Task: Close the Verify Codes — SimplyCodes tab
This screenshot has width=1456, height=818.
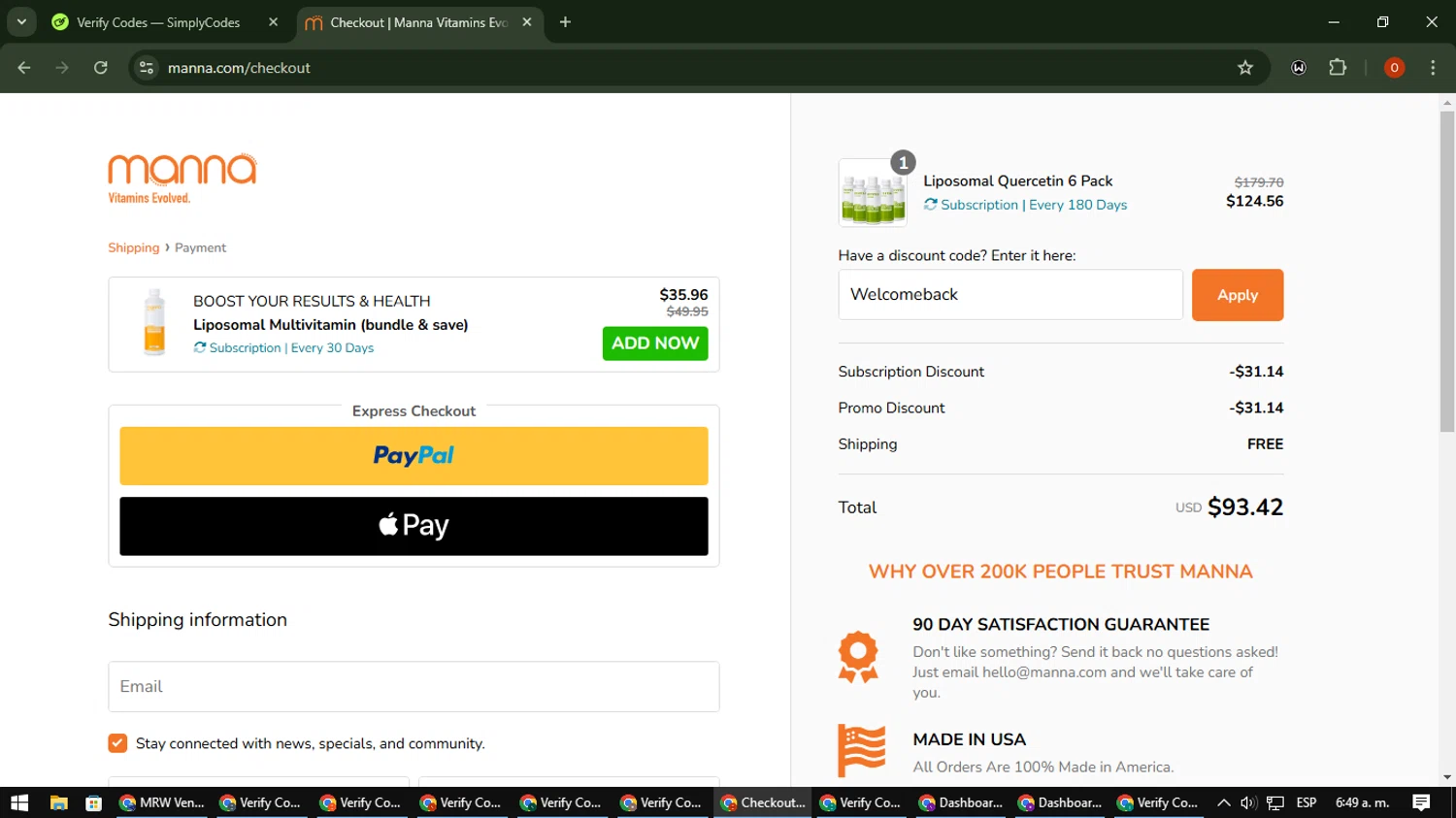Action: point(273,22)
